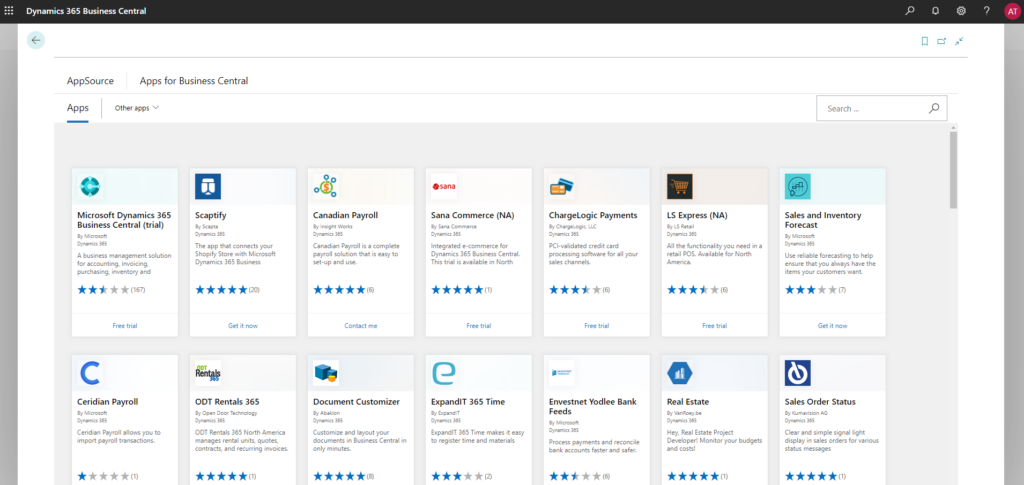Select the Apps tab
The width and height of the screenshot is (1024, 485).
coord(78,108)
